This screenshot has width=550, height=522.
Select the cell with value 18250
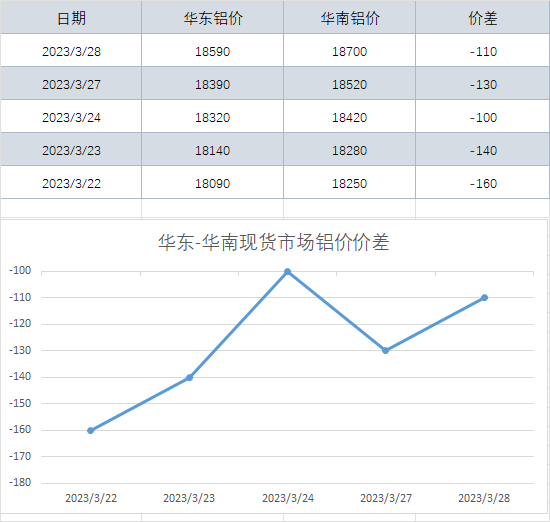click(x=349, y=183)
